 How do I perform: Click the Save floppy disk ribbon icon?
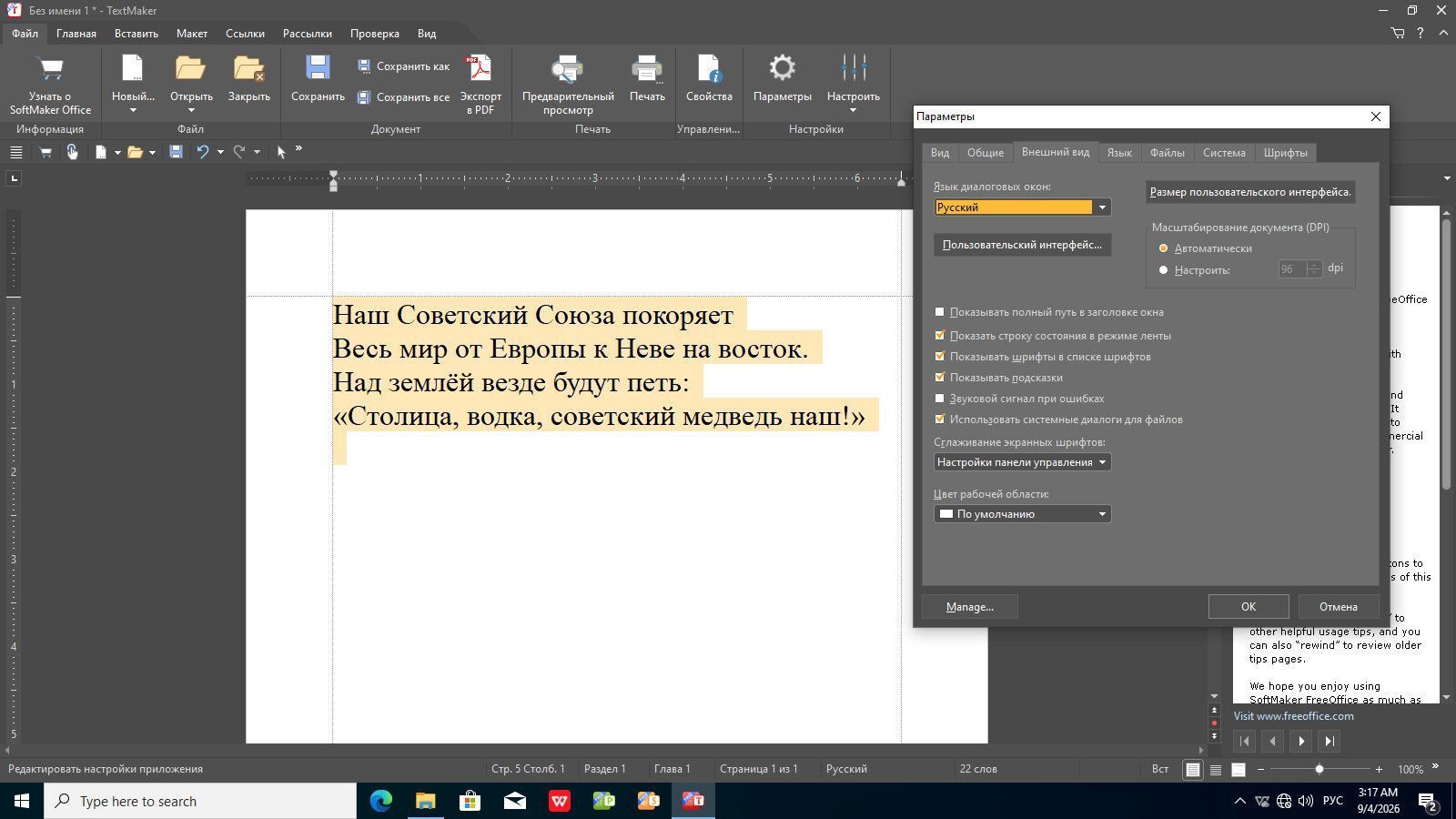click(318, 68)
